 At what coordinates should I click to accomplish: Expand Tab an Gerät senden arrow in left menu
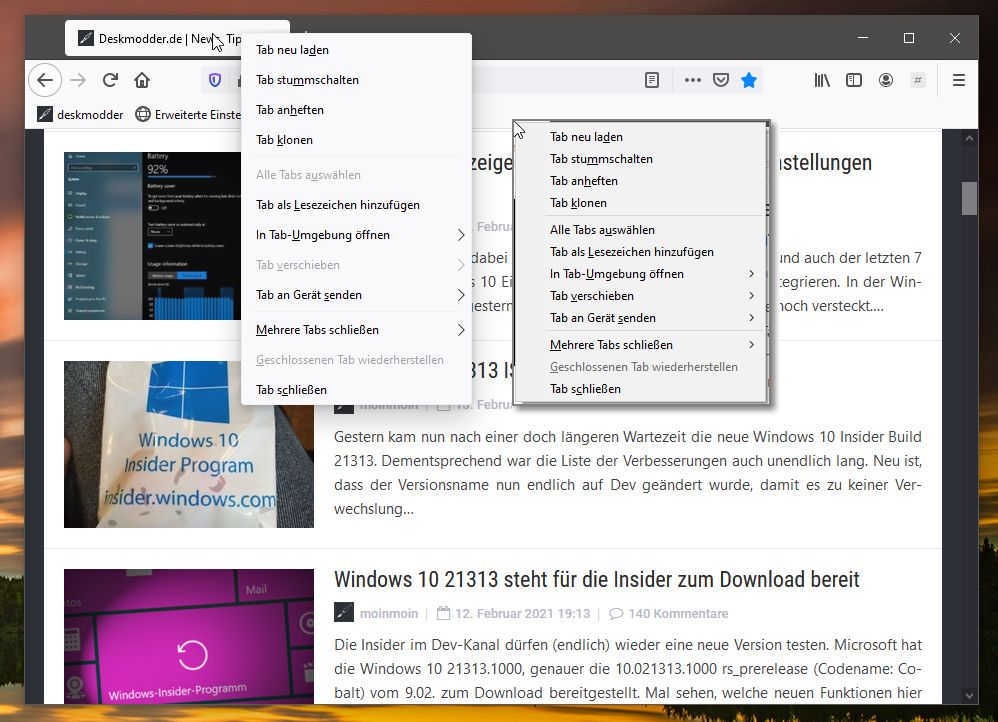(x=461, y=295)
